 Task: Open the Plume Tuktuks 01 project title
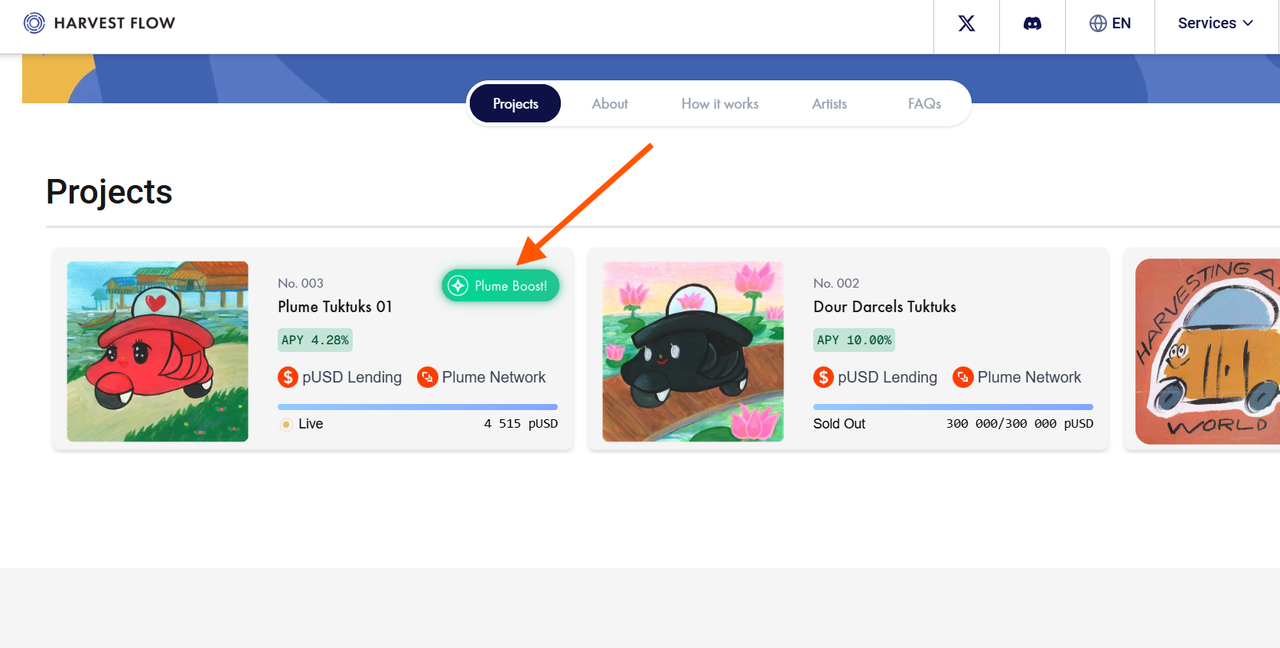pyautogui.click(x=335, y=307)
